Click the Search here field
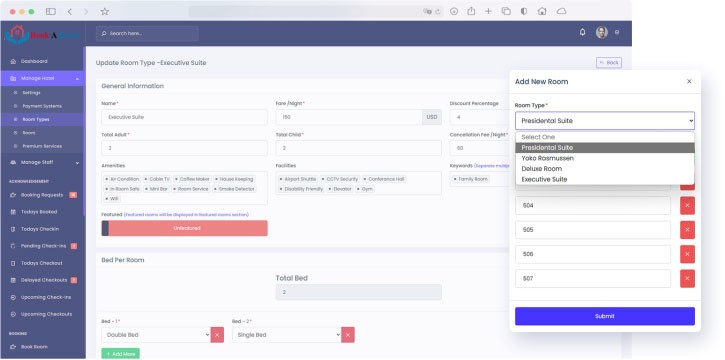This screenshot has height=360, width=725. tap(147, 33)
